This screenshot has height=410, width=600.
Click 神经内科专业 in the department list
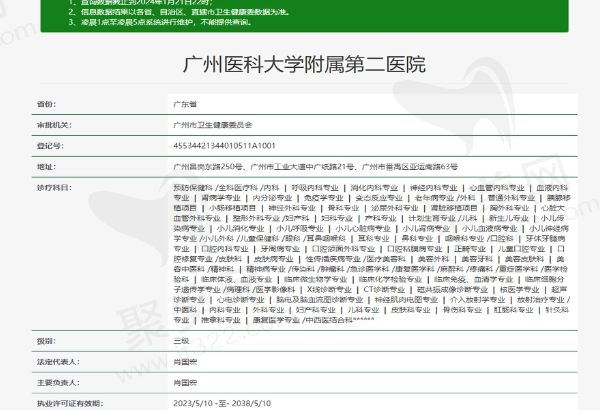(434, 188)
